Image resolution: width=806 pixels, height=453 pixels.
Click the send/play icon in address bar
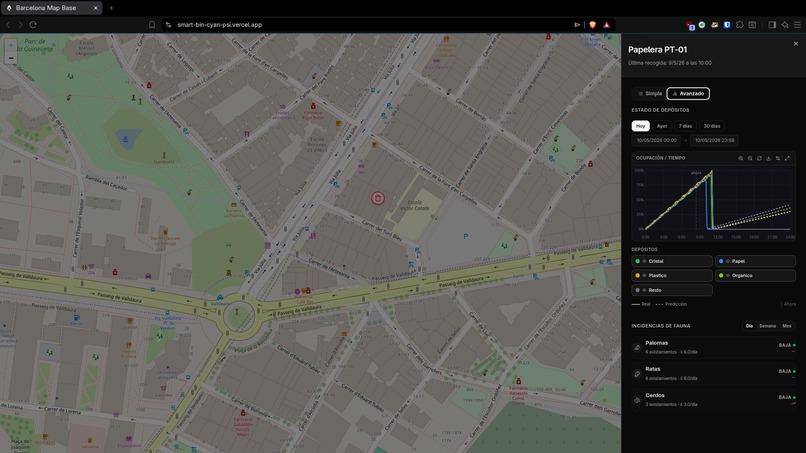point(577,25)
